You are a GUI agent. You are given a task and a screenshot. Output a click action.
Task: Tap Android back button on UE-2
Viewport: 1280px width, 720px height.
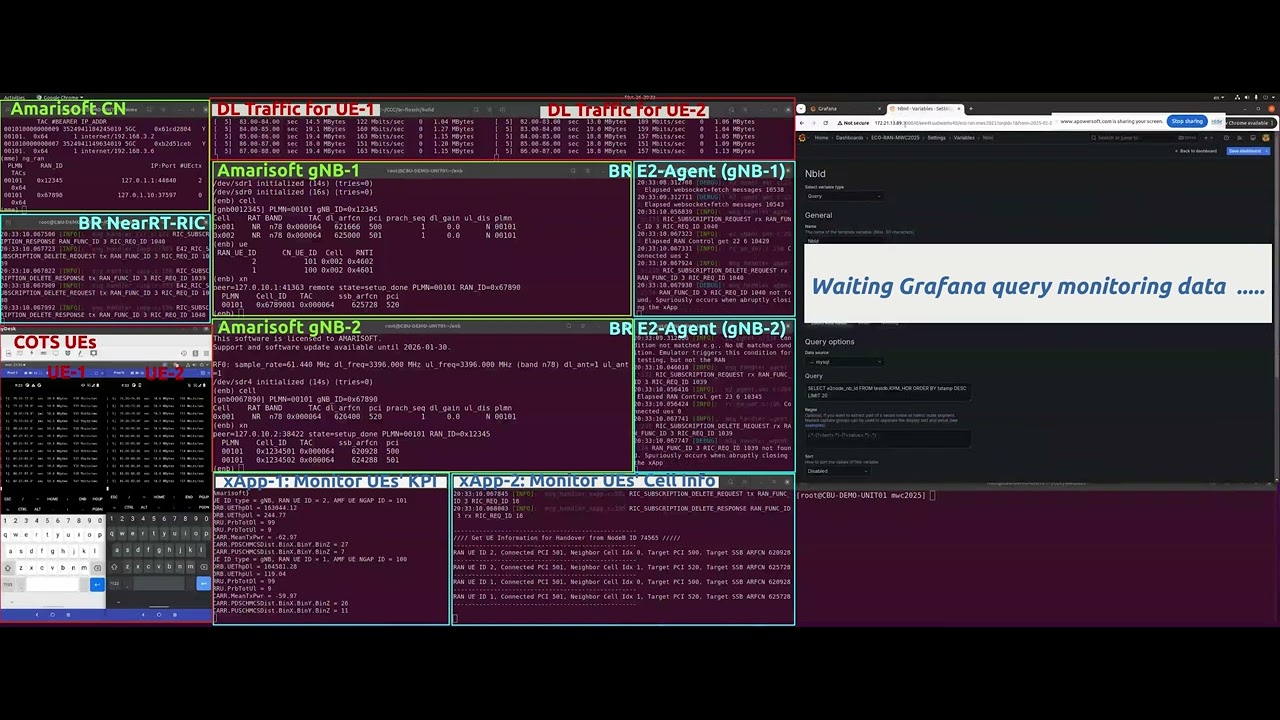pos(143,614)
